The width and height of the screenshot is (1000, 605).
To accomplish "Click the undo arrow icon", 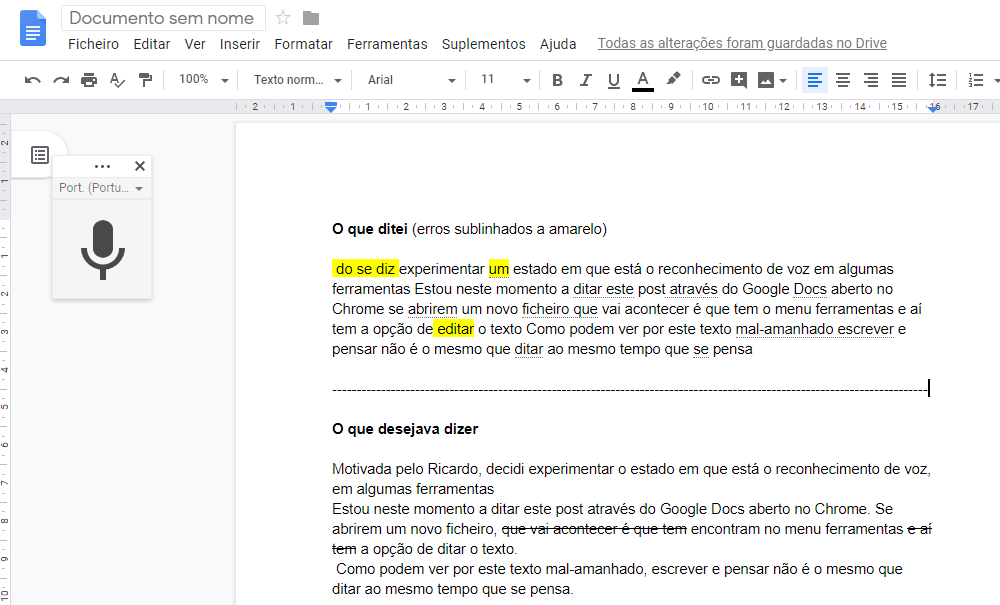I will pos(33,80).
